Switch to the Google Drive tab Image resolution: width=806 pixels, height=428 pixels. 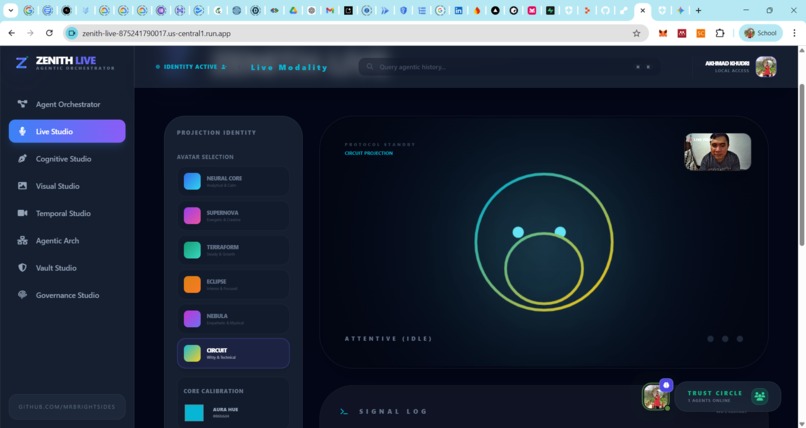pos(293,10)
